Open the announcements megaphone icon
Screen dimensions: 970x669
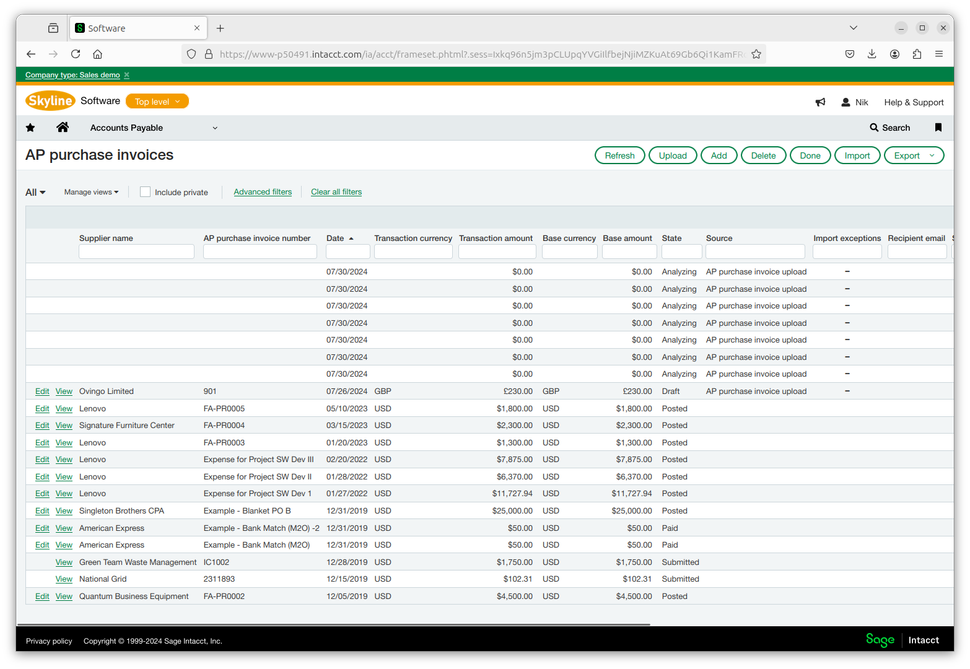pyautogui.click(x=819, y=101)
